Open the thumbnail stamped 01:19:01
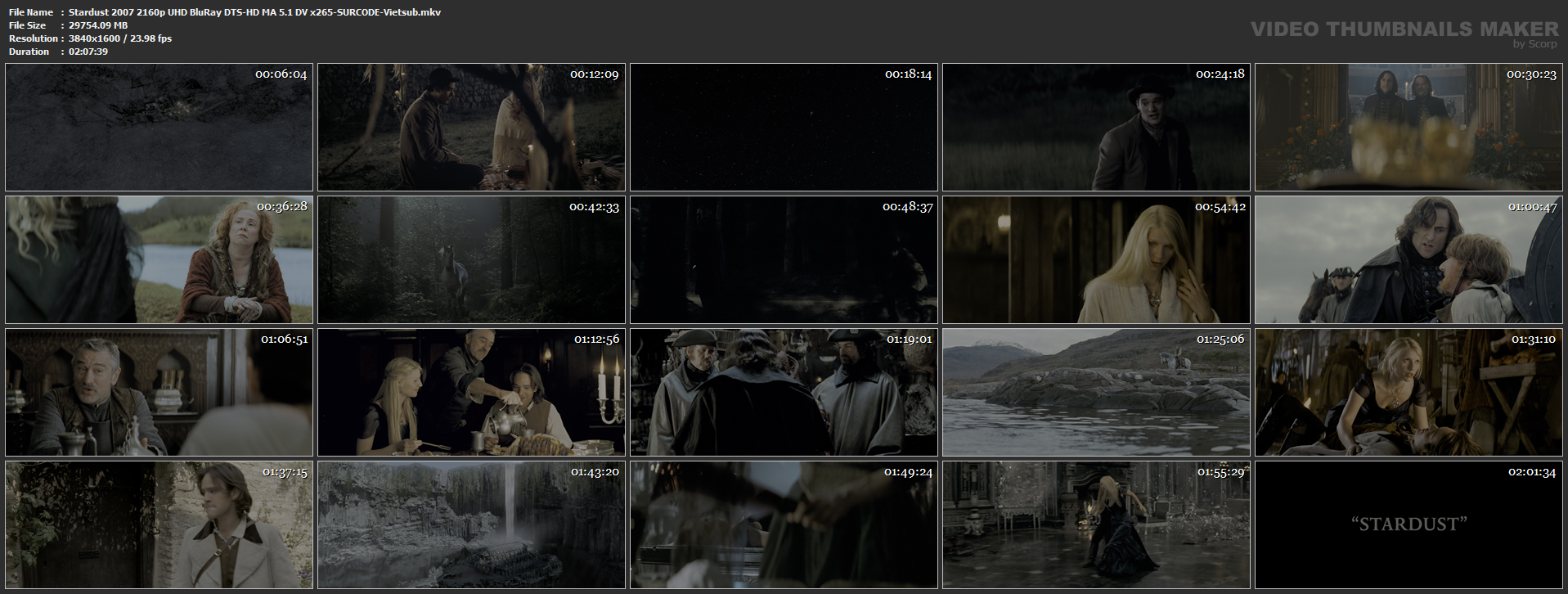This screenshot has height=594, width=1568. [784, 393]
